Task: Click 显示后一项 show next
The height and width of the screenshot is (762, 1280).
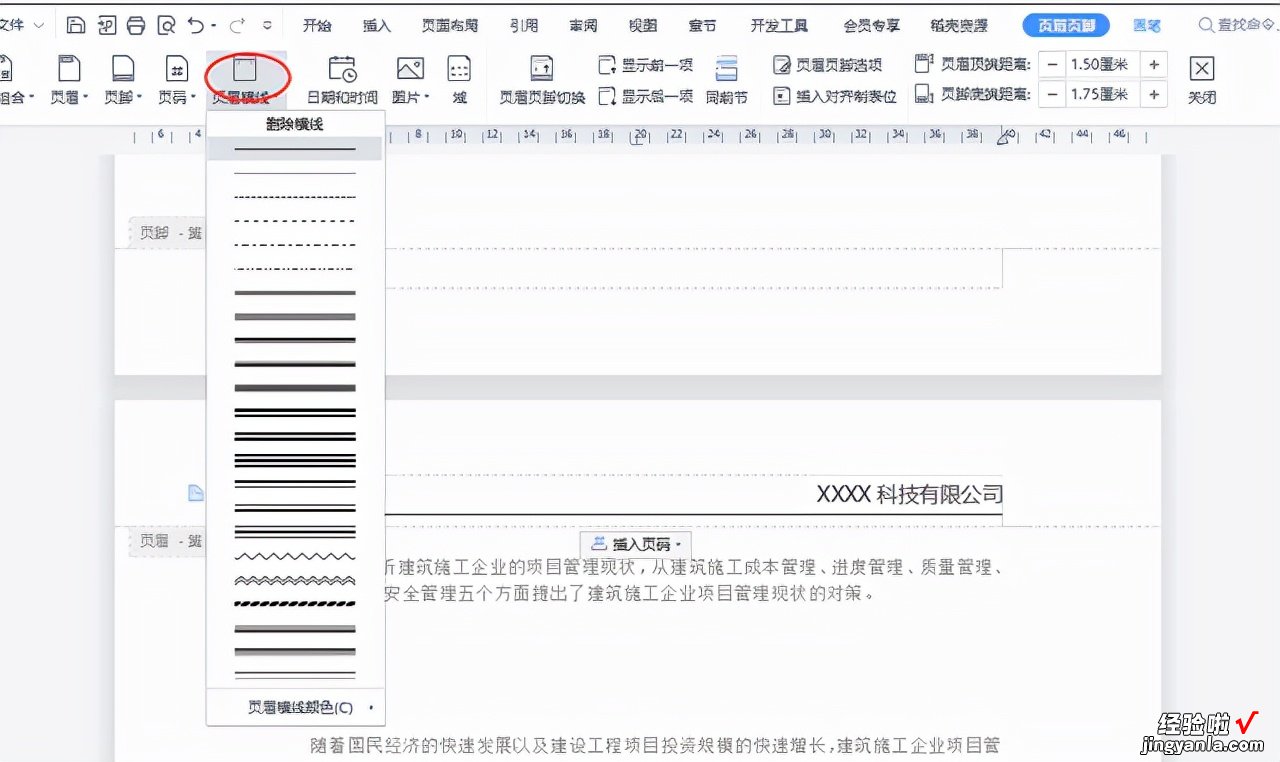Action: (x=645, y=96)
